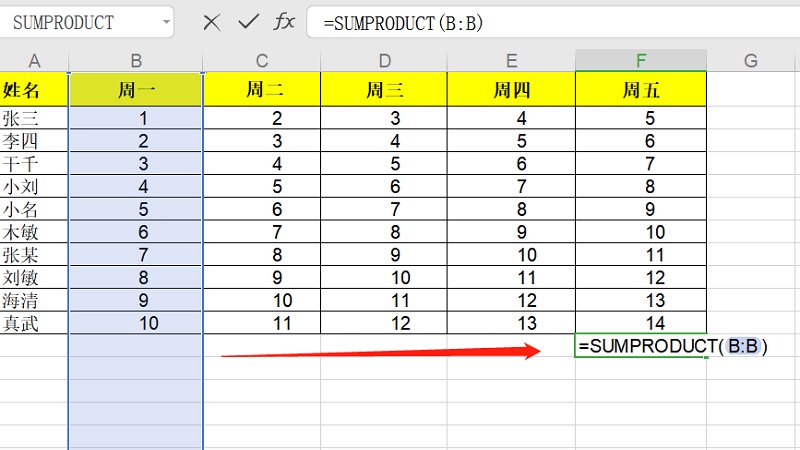
Task: Expand the Name Box function dropdown arrow
Action: (x=158, y=22)
